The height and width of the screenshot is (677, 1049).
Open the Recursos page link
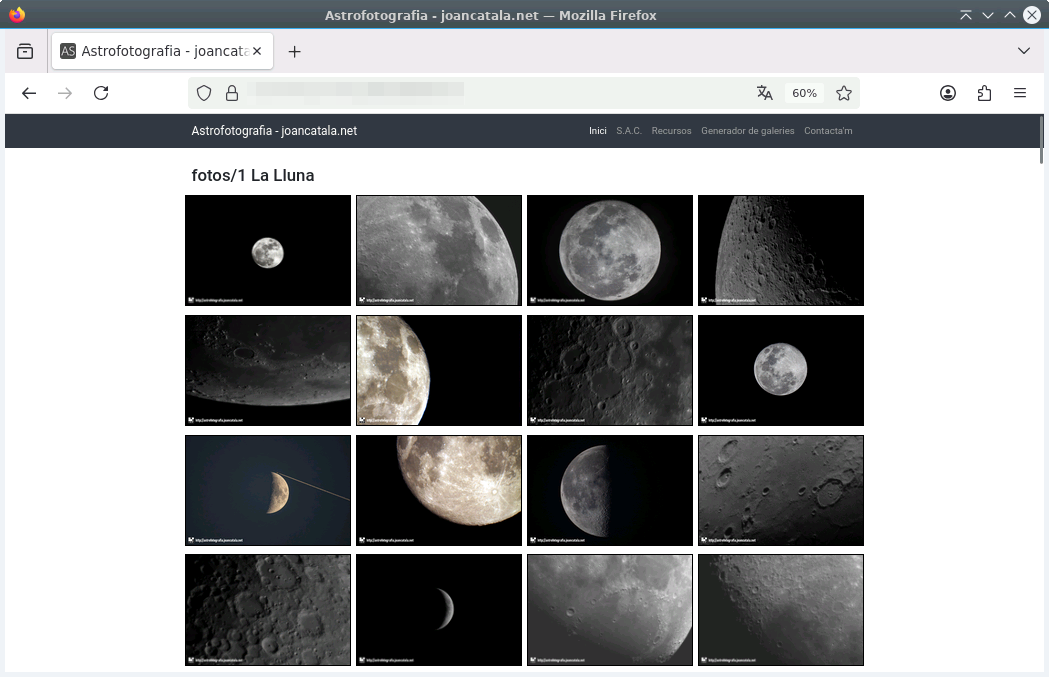[x=671, y=131]
